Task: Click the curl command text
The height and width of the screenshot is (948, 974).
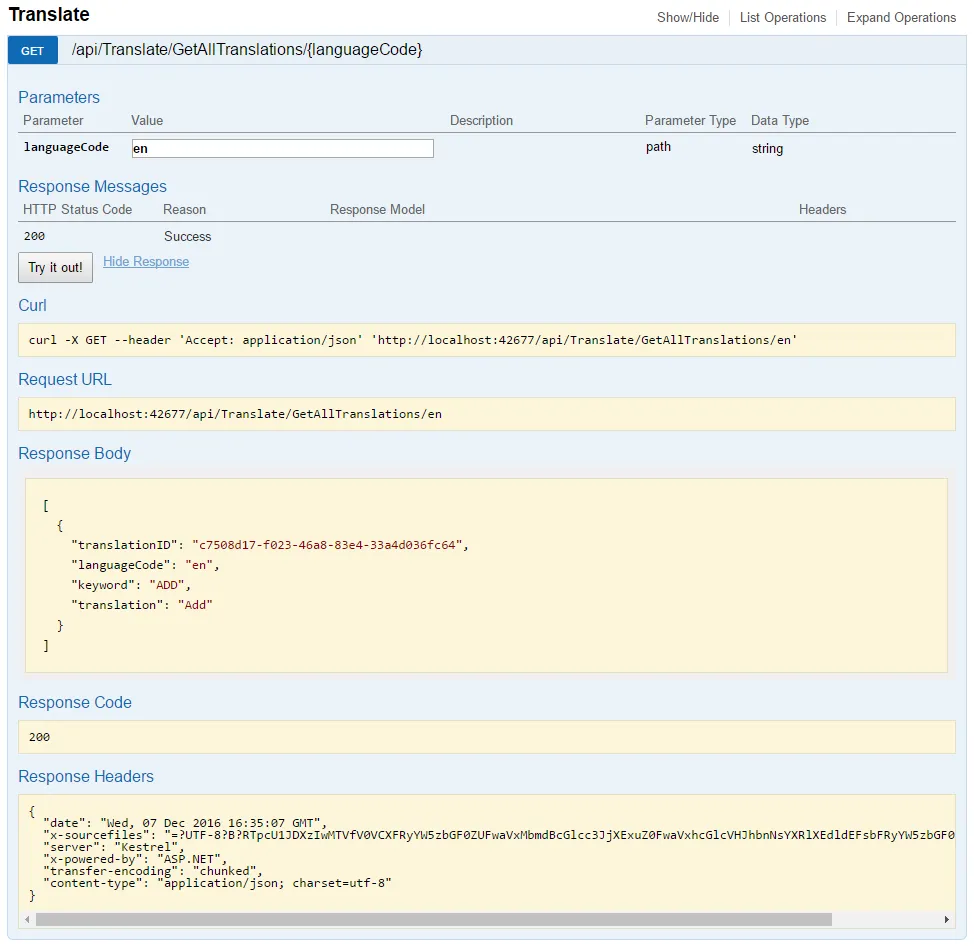Action: pyautogui.click(x=413, y=340)
